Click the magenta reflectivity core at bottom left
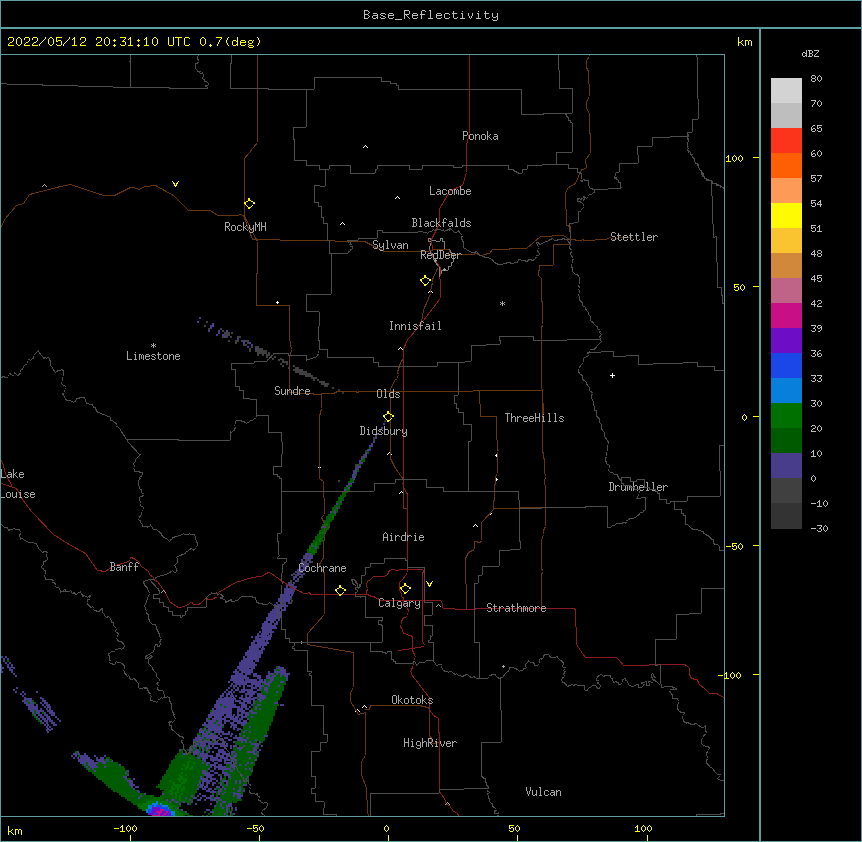The image size is (862, 842). click(159, 810)
